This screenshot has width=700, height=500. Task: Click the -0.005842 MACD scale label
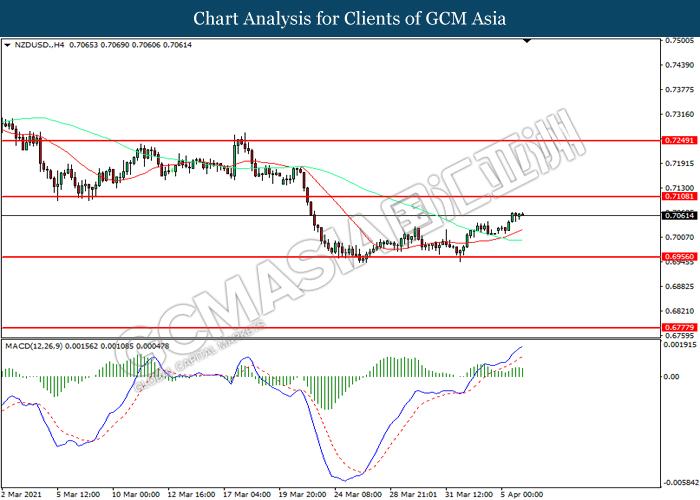(680, 481)
